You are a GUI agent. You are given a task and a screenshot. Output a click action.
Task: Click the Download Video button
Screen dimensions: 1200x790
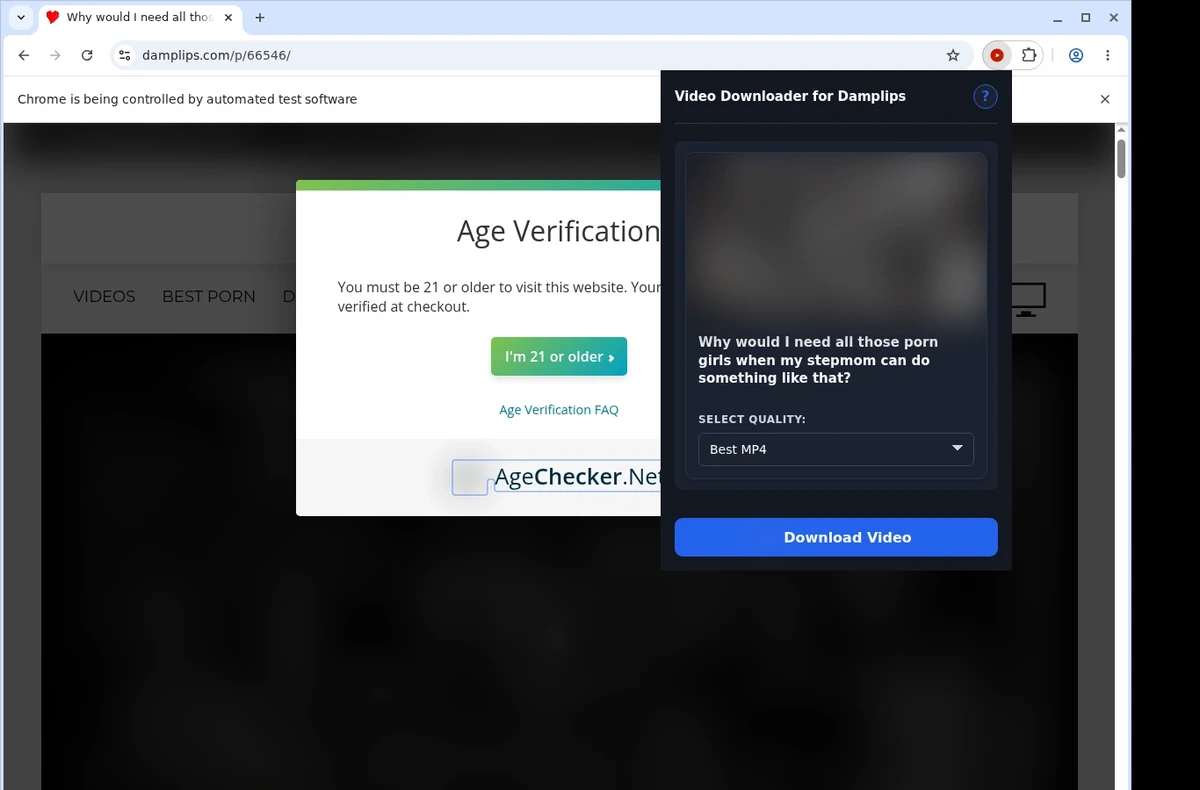click(x=836, y=537)
